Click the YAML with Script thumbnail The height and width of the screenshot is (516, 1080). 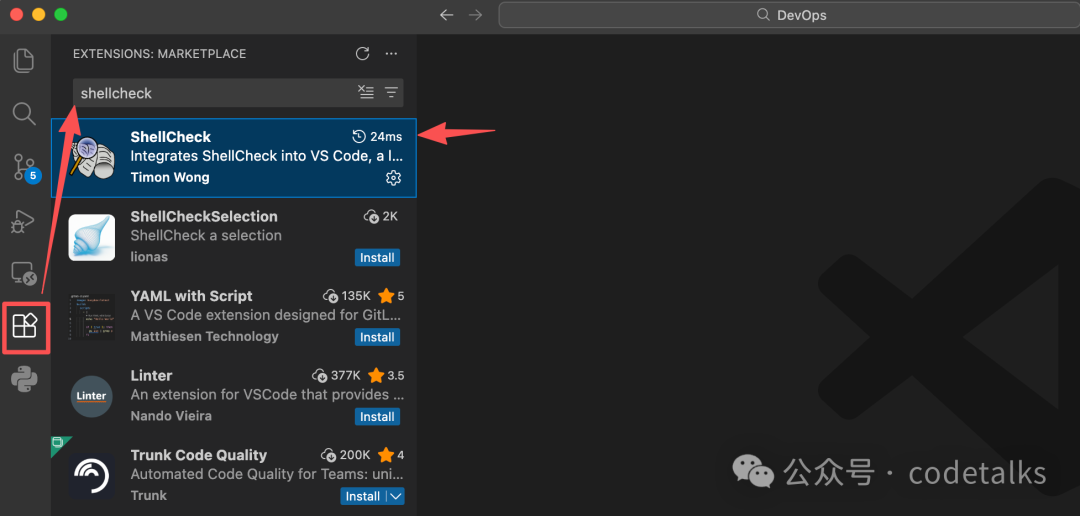[x=92, y=317]
